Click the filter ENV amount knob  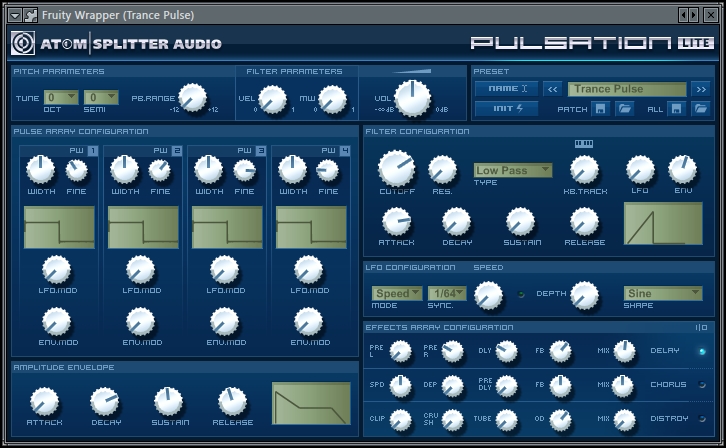click(682, 169)
